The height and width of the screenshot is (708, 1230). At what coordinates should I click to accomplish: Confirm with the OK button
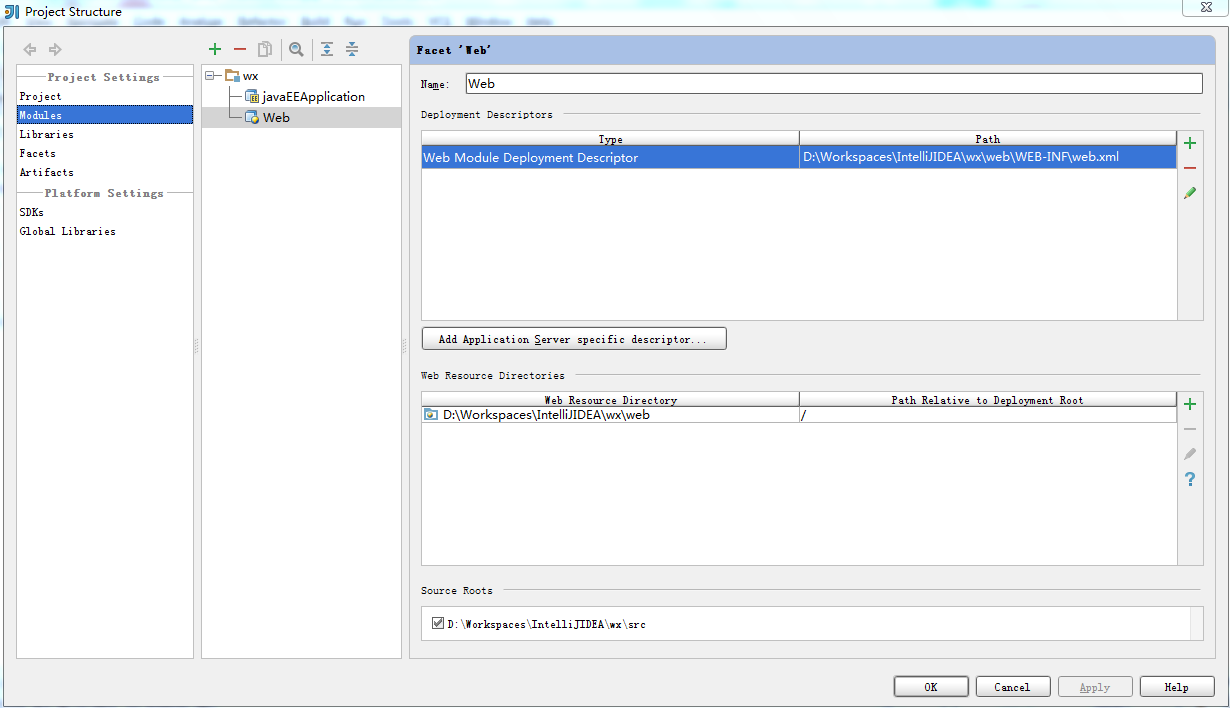point(931,687)
